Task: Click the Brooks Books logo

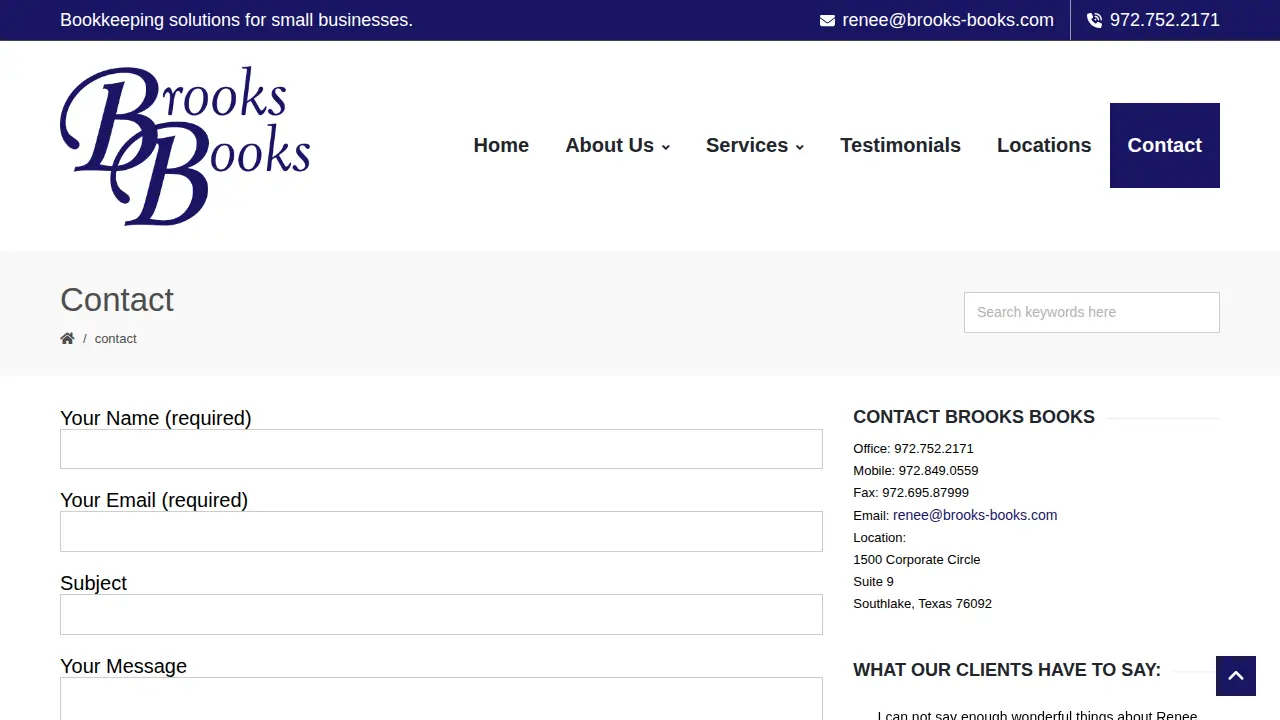Action: click(185, 146)
